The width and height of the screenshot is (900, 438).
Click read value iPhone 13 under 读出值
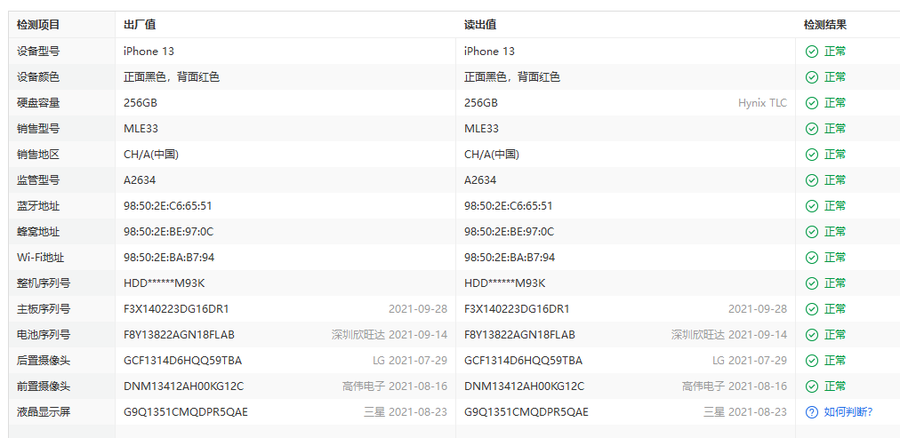pos(489,51)
